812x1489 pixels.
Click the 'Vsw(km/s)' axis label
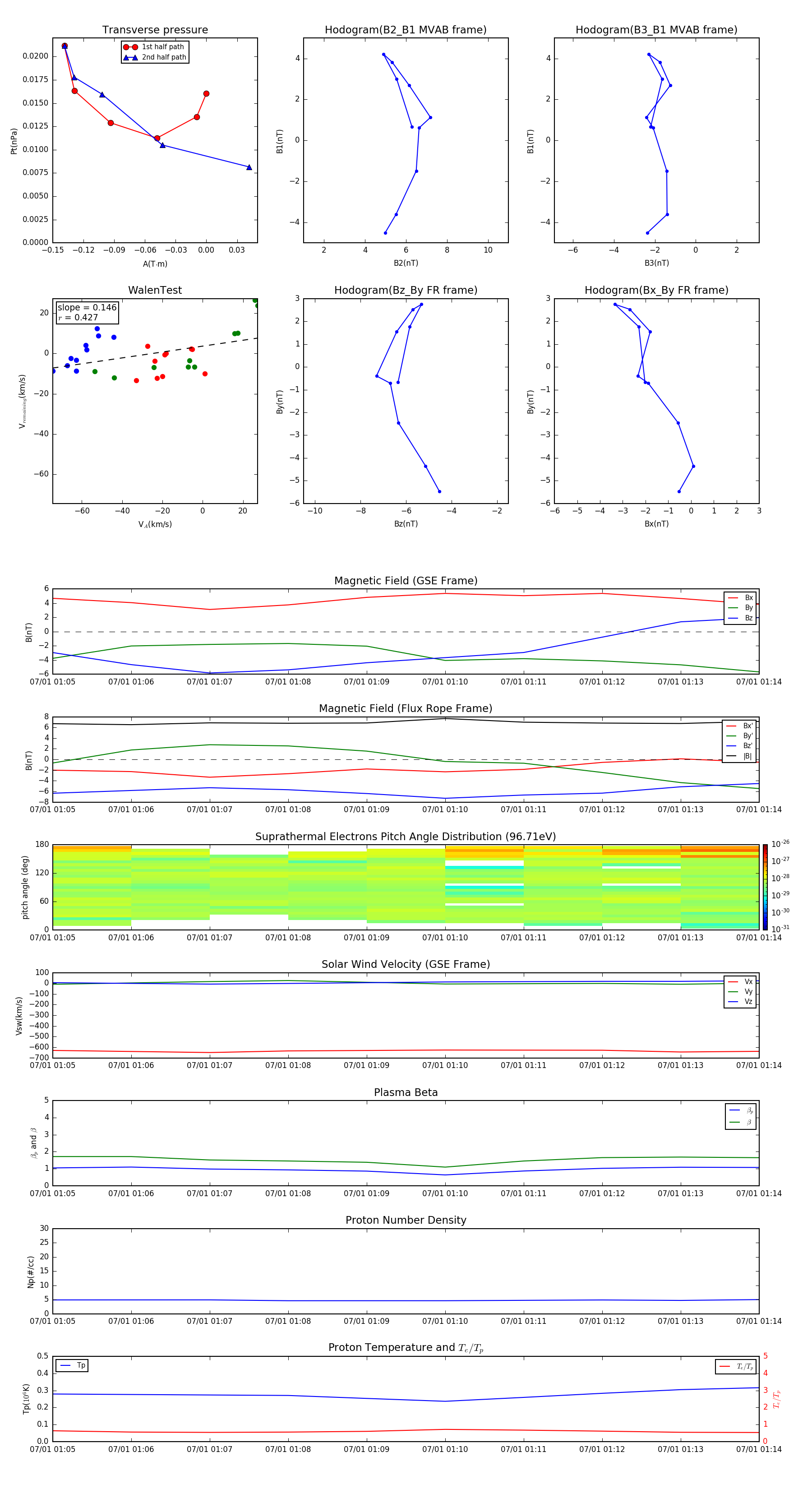(x=19, y=1016)
